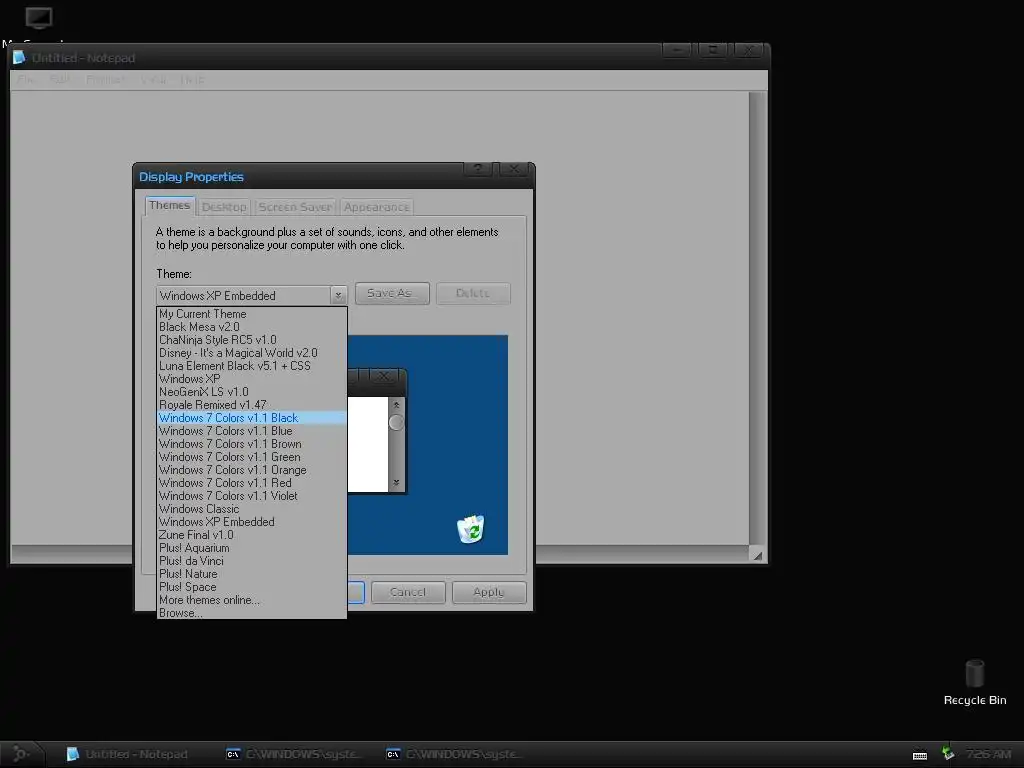This screenshot has height=768, width=1024.
Task: Click the Theme combo box showing Windows XP Embedded
Action: pos(251,295)
